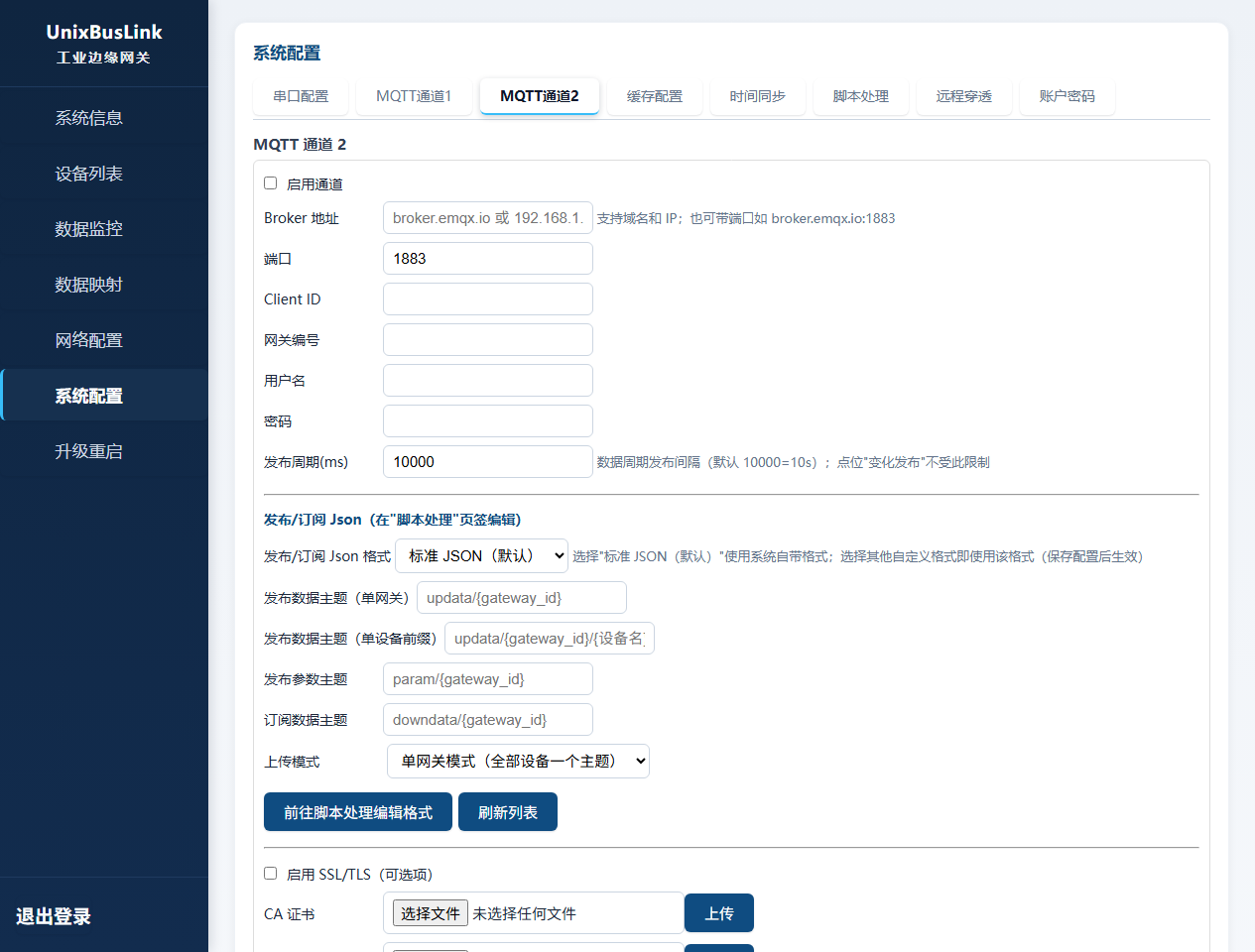Image resolution: width=1255 pixels, height=952 pixels.
Task: Click 退出登录 to log out
Action: point(54,916)
